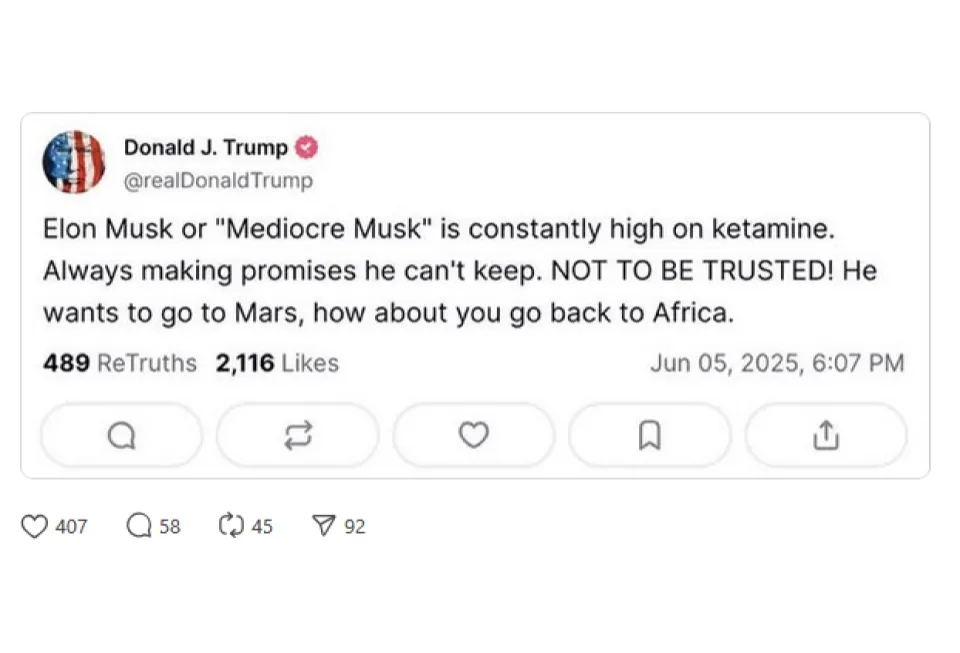The height and width of the screenshot is (653, 960).
Task: Like the embedded post with the heart button
Action: coord(473,436)
